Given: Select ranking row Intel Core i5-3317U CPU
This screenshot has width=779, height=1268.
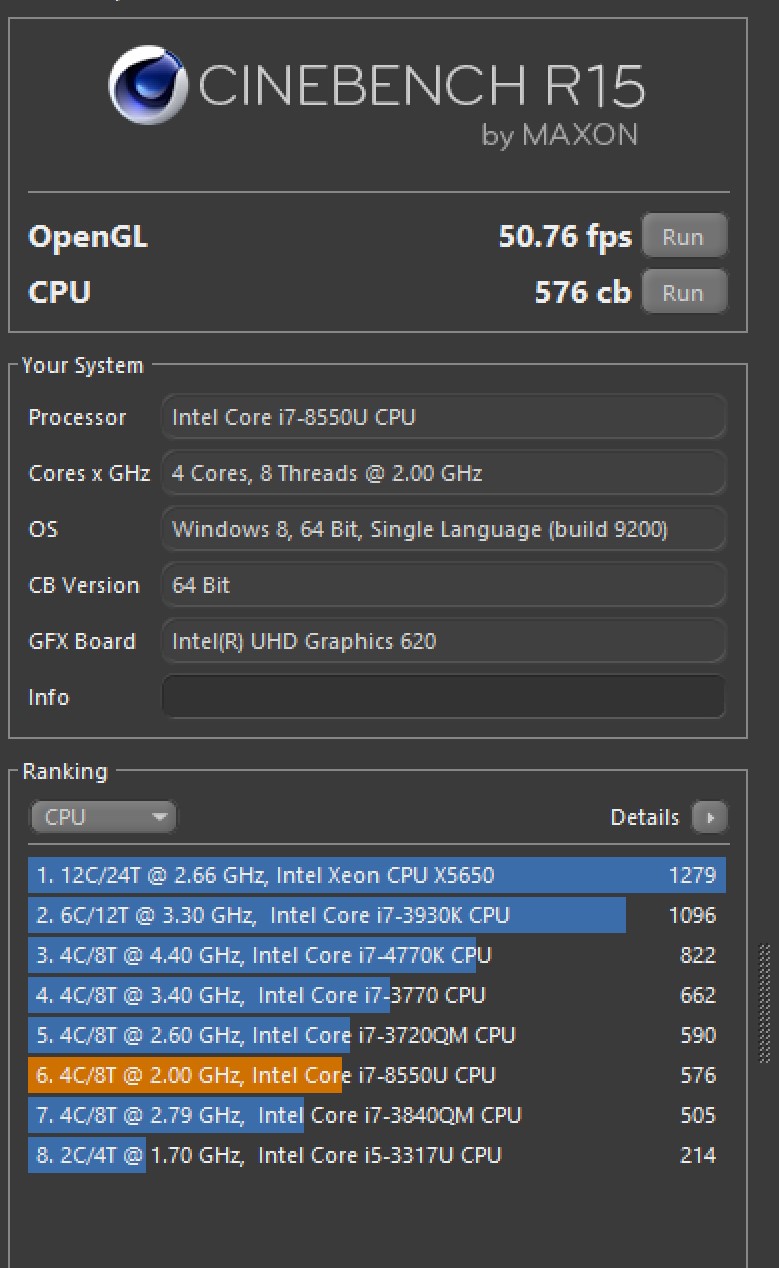Looking at the screenshot, I should [377, 1155].
